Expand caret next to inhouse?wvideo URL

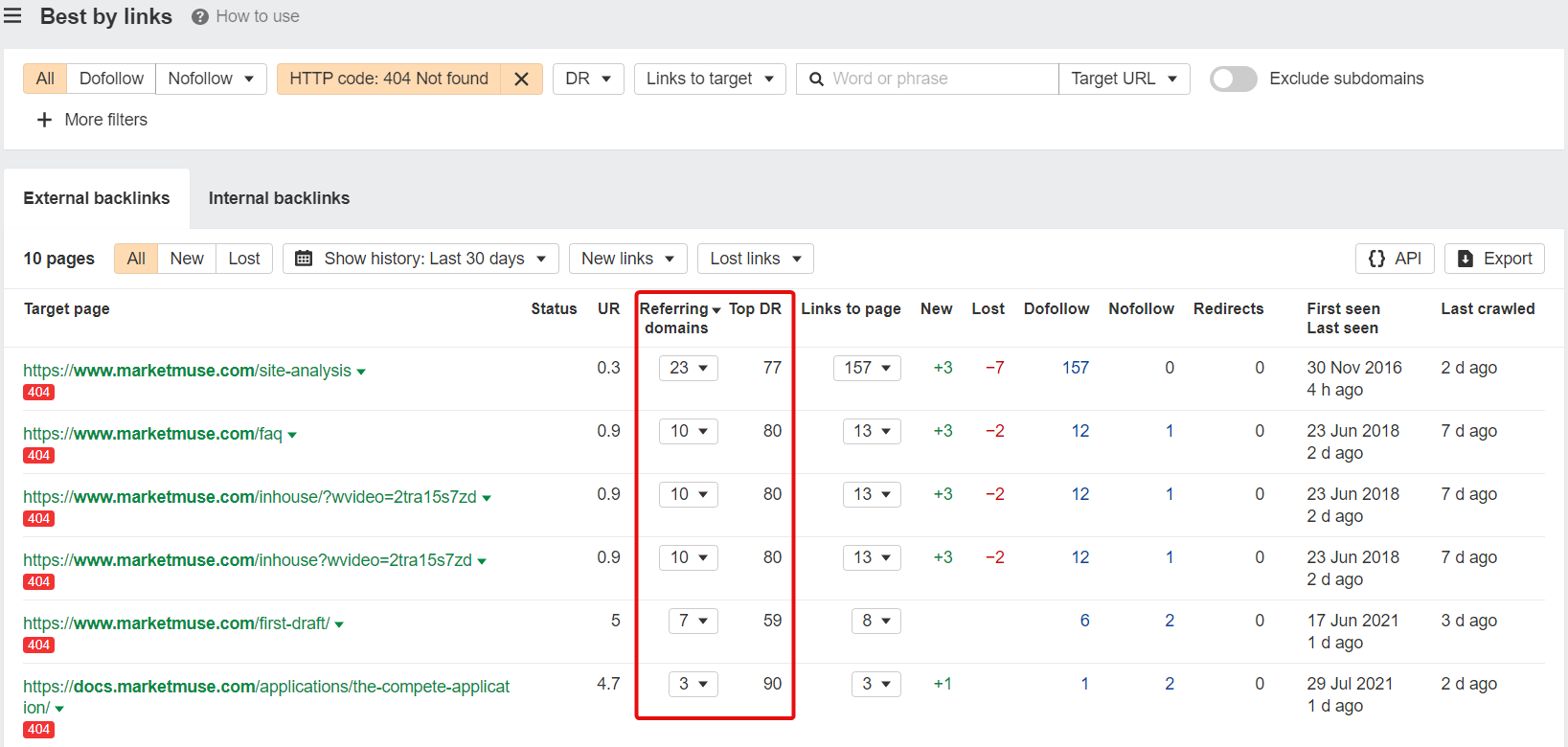pos(482,561)
